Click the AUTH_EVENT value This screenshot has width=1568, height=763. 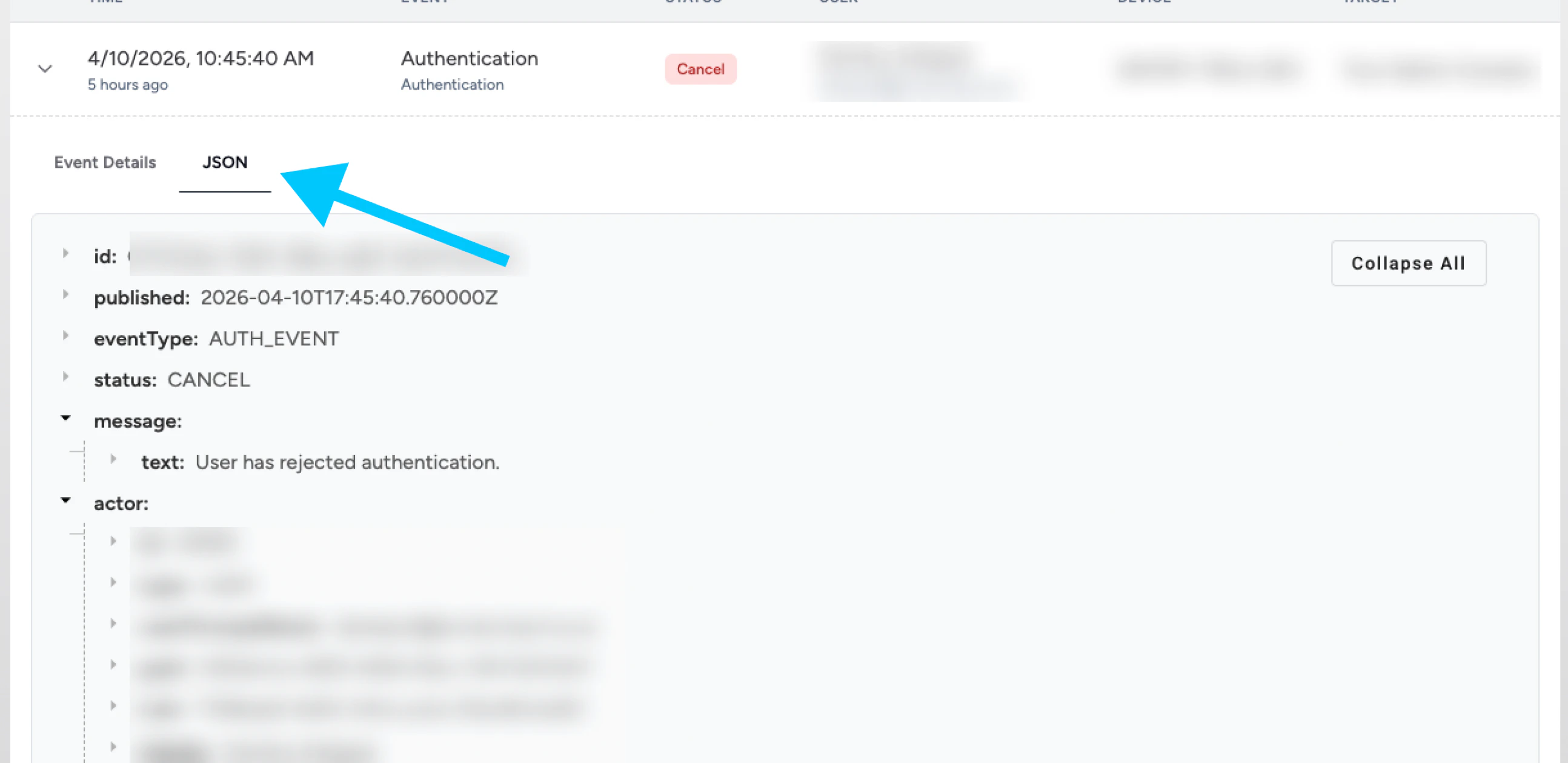(274, 339)
